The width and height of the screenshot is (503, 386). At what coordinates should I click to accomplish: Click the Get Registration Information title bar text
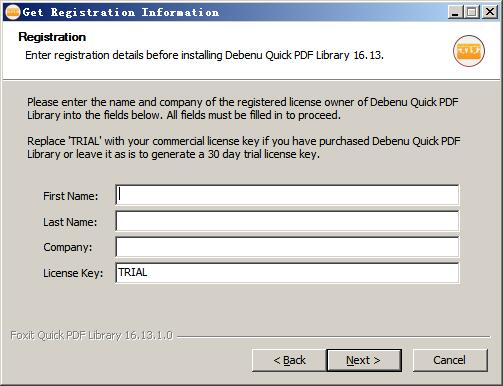click(121, 12)
